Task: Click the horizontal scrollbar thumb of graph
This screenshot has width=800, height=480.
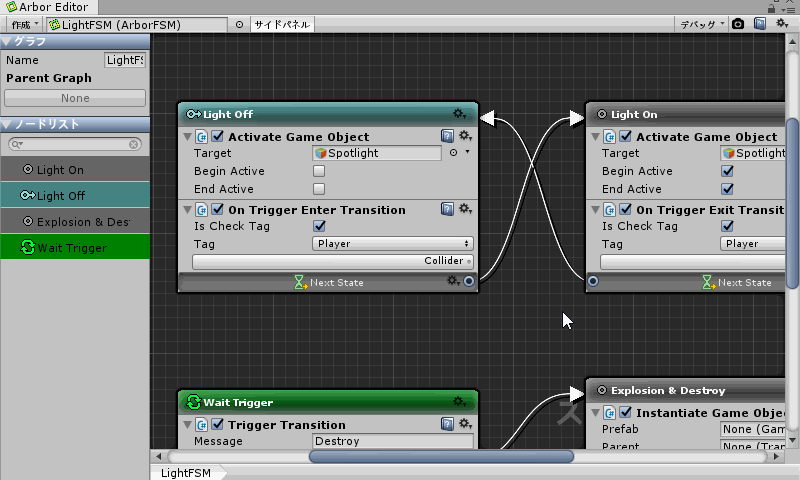Action: tap(440, 457)
